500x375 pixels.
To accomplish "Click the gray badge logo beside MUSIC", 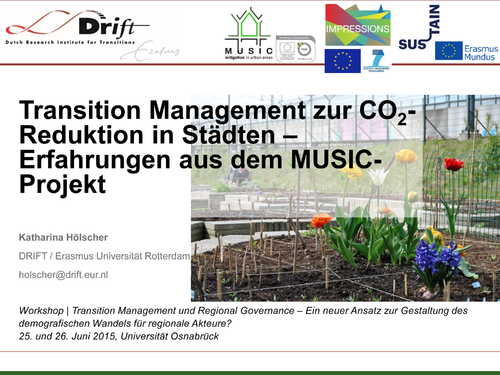I will [296, 49].
